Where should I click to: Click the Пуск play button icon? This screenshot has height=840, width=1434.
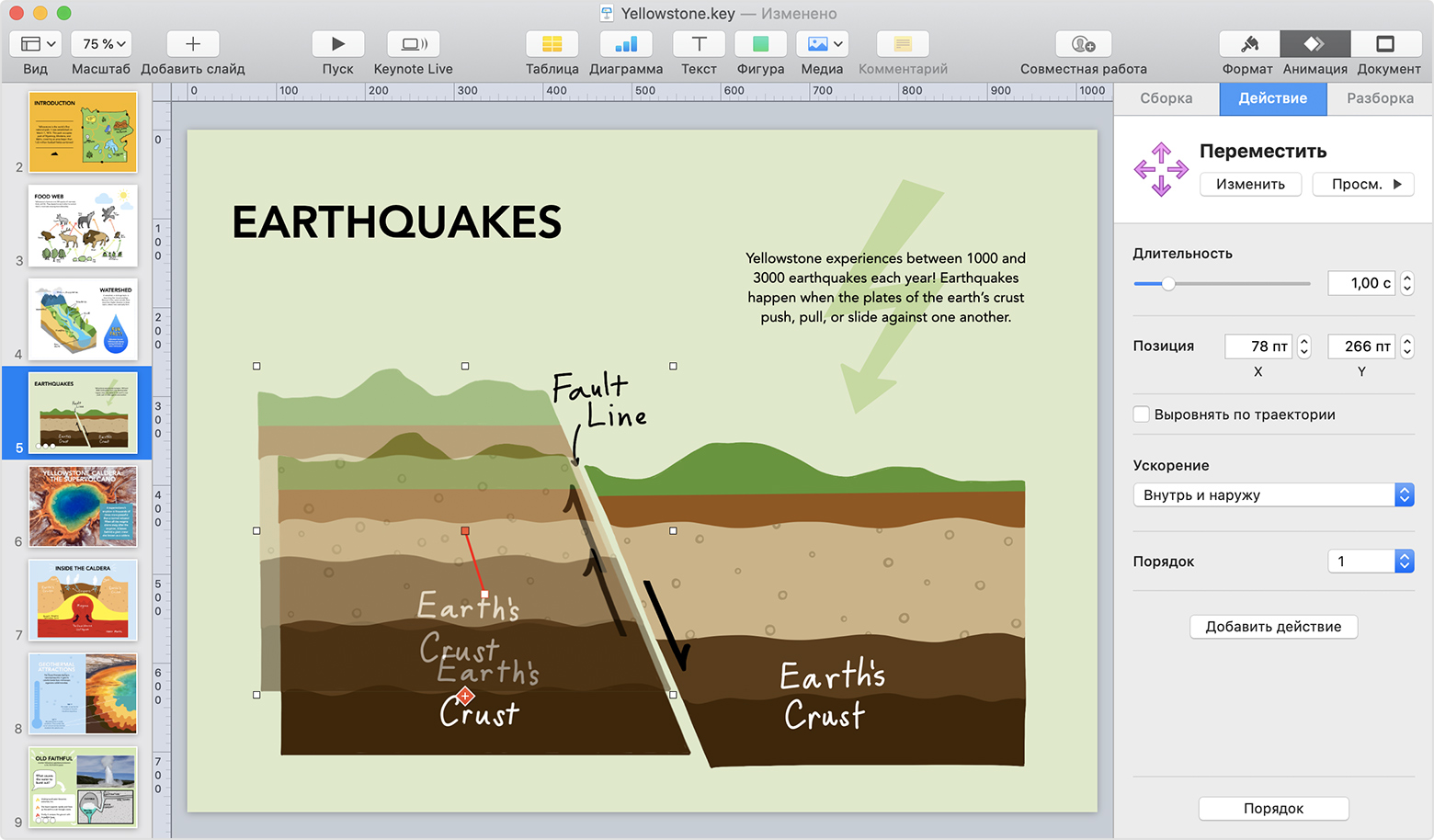coord(337,44)
